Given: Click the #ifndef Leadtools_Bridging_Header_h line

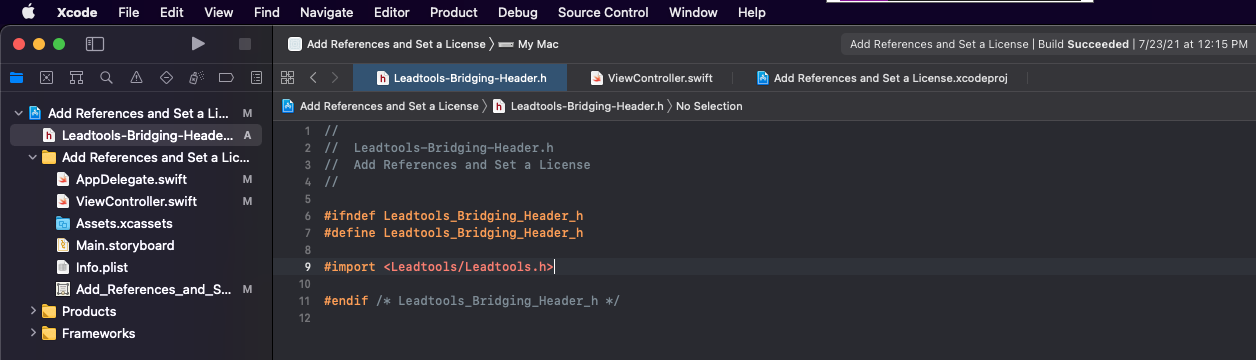Looking at the screenshot, I should coord(453,215).
